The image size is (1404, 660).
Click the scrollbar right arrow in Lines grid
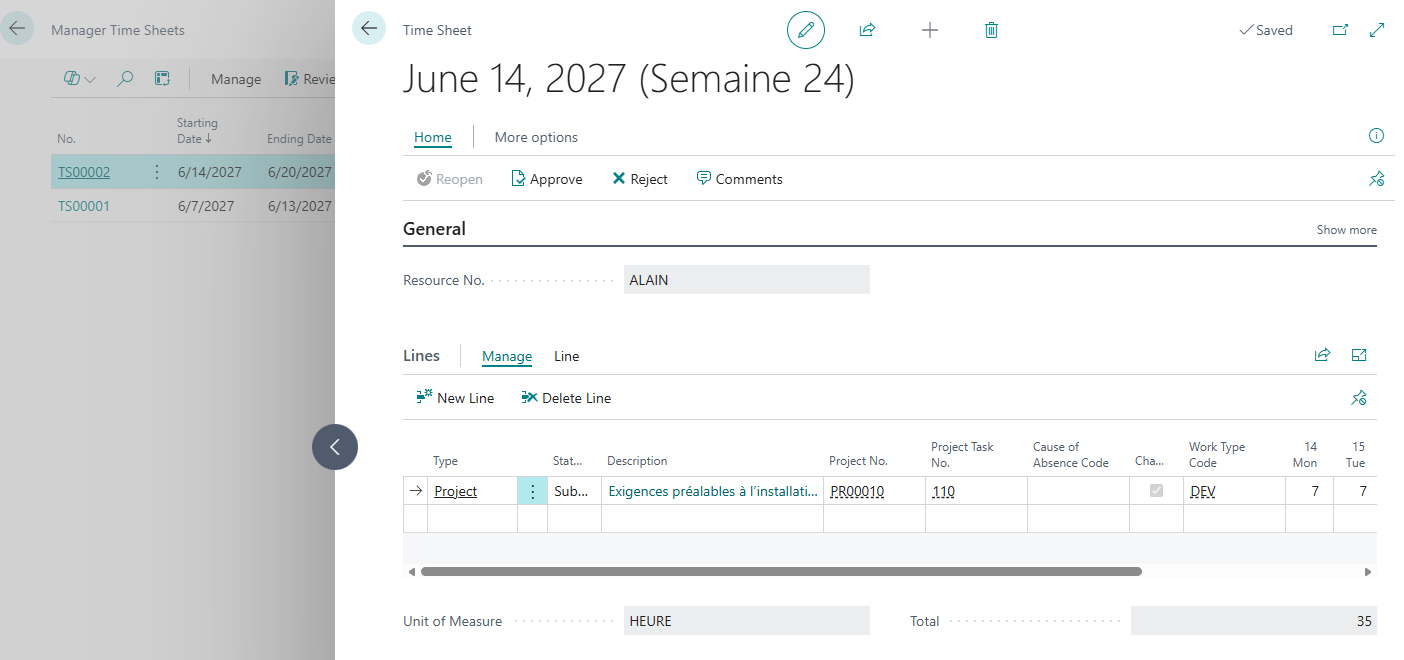pyautogui.click(x=1368, y=572)
